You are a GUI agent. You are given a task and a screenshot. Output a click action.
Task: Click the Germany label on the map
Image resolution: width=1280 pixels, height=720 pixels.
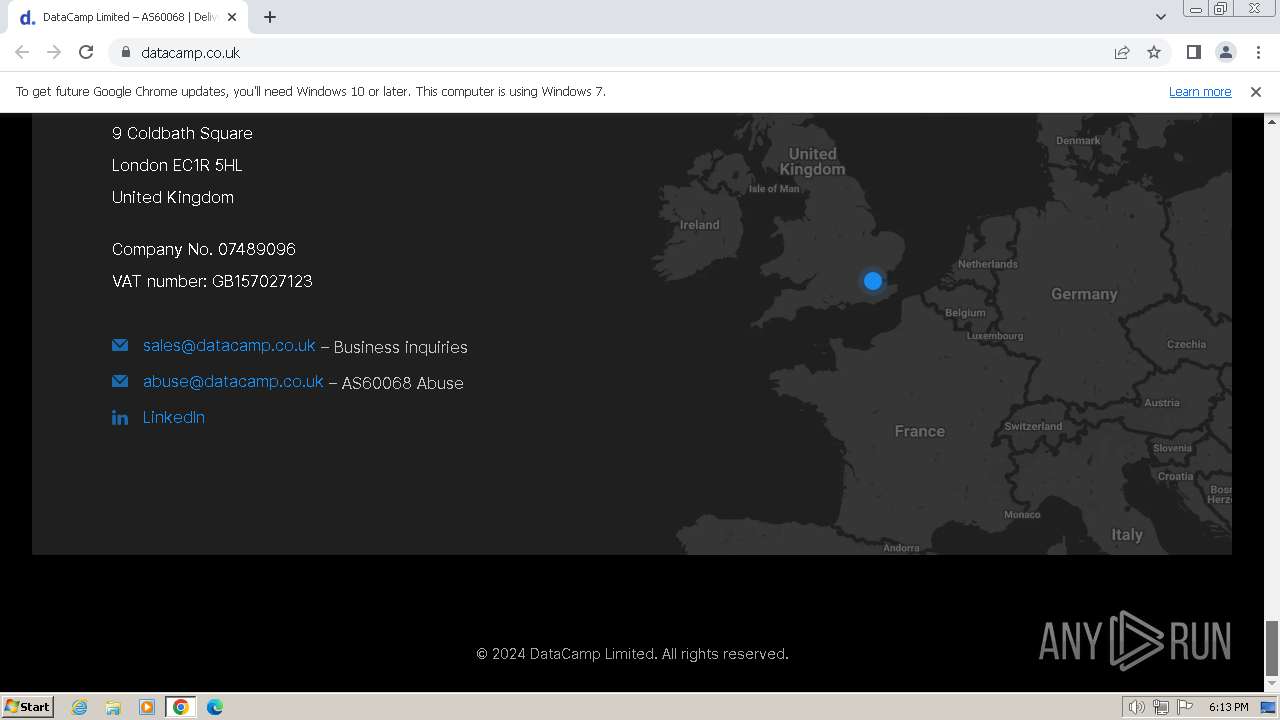click(x=1084, y=294)
